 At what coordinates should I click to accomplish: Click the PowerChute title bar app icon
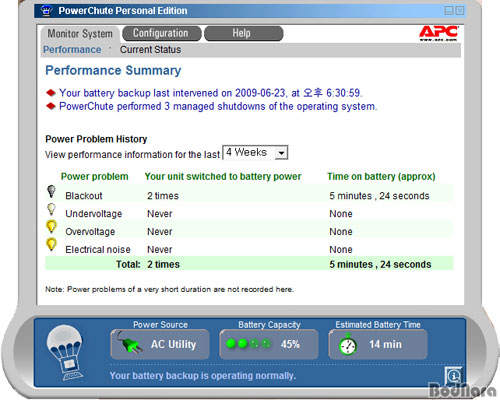pyautogui.click(x=46, y=11)
